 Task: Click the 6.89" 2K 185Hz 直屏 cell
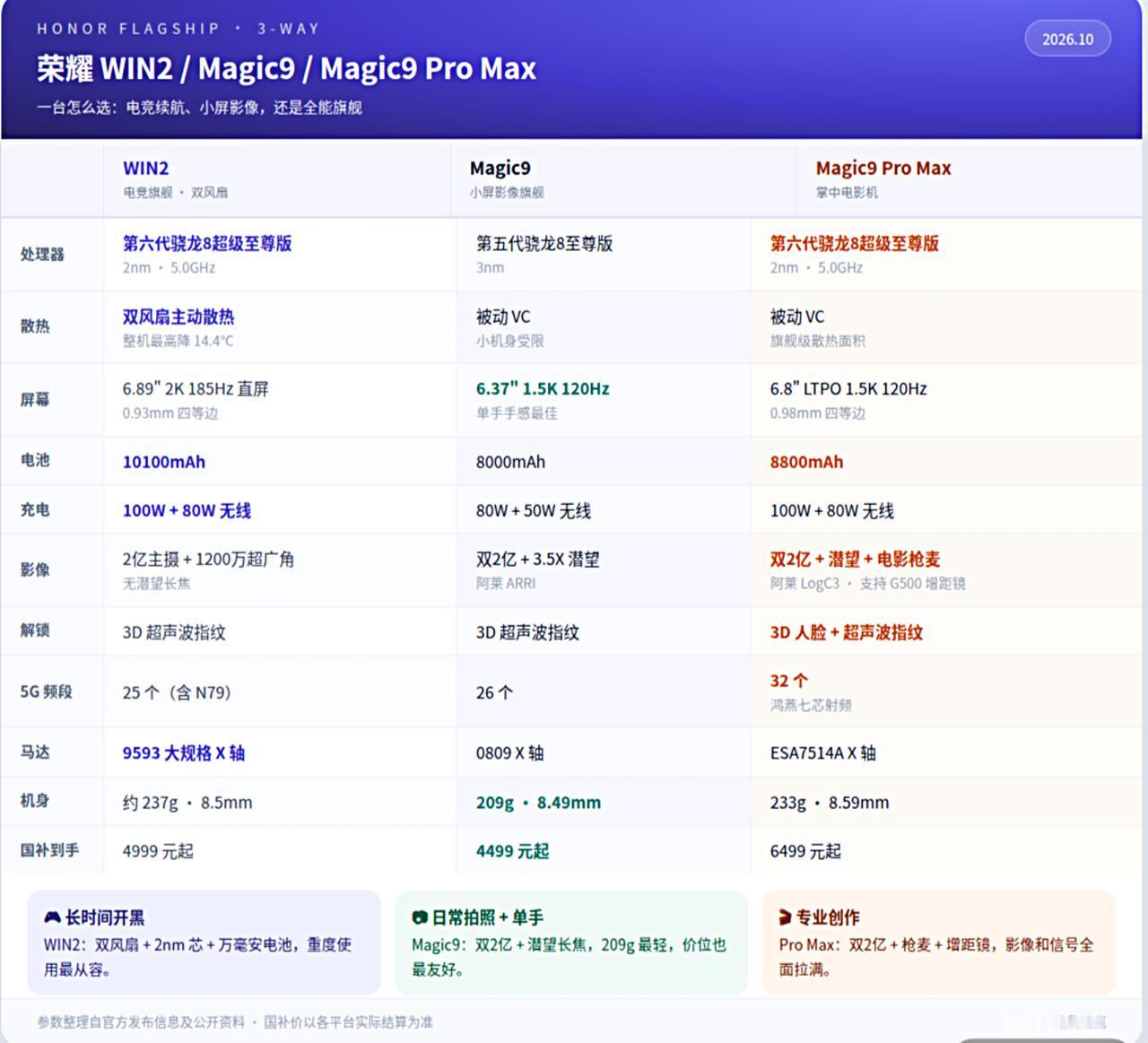click(x=196, y=389)
